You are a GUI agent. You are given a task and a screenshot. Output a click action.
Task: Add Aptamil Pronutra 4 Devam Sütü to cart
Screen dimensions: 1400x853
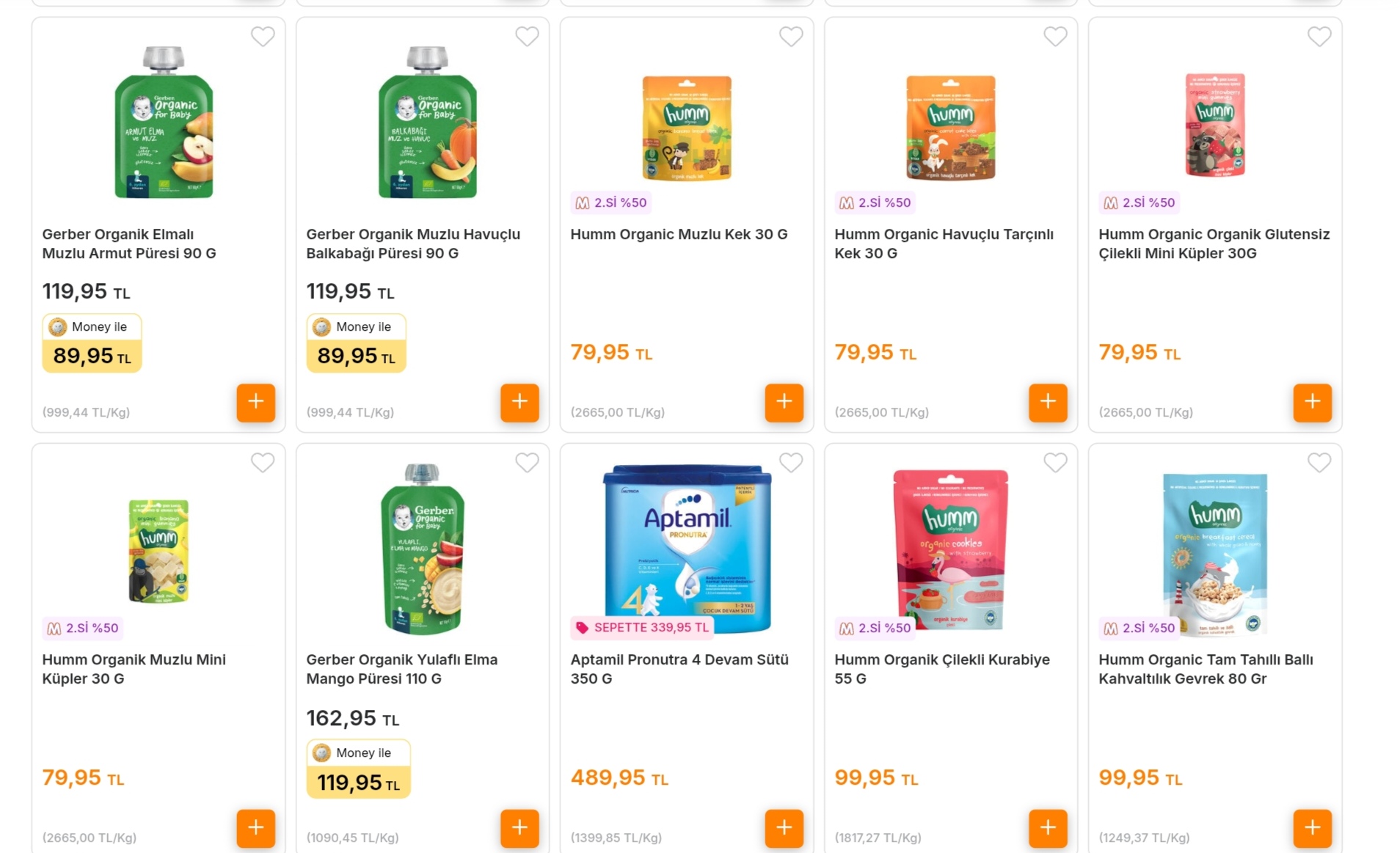(x=784, y=827)
